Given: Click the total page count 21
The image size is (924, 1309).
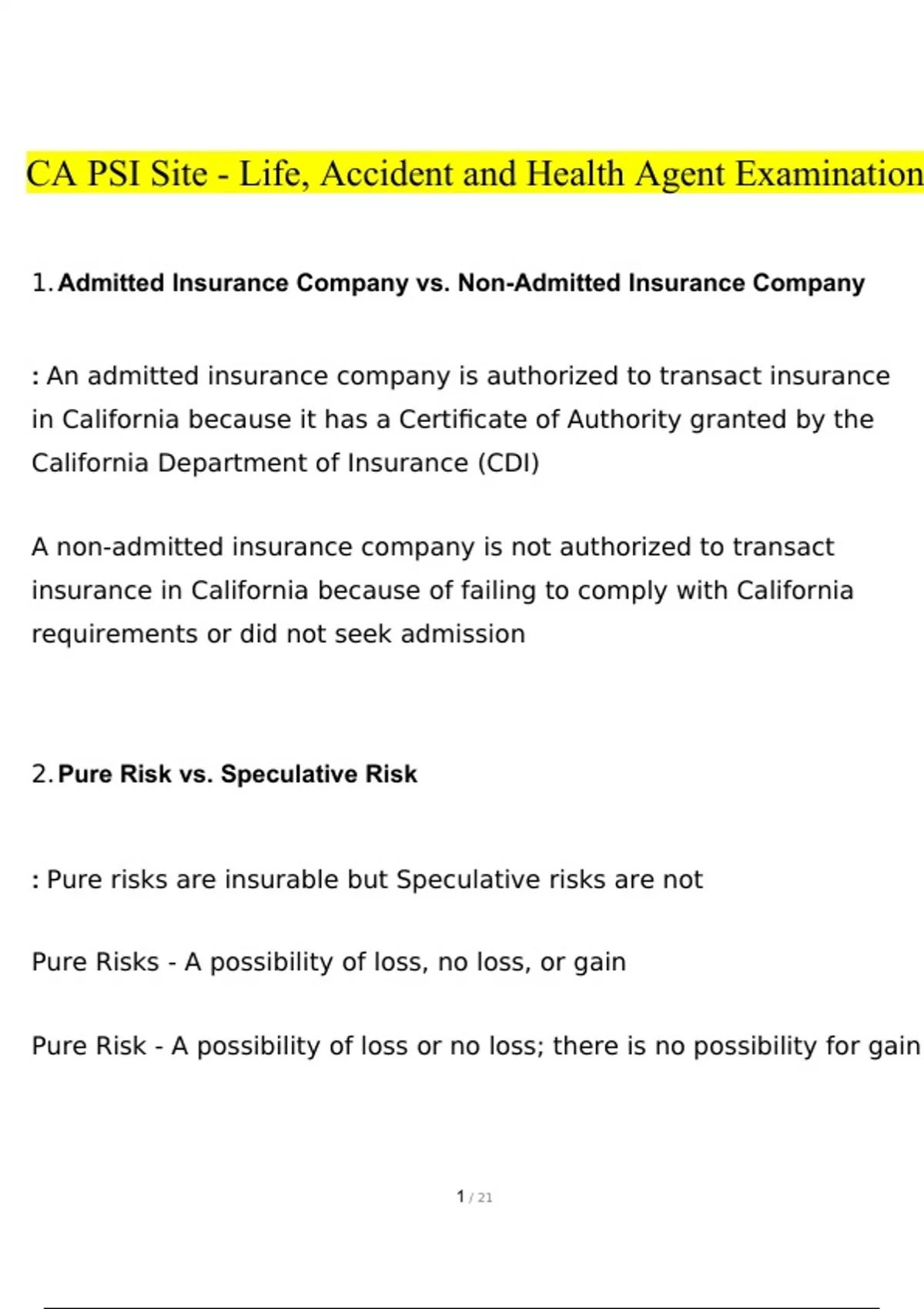Looking at the screenshot, I should pyautogui.click(x=485, y=1198).
